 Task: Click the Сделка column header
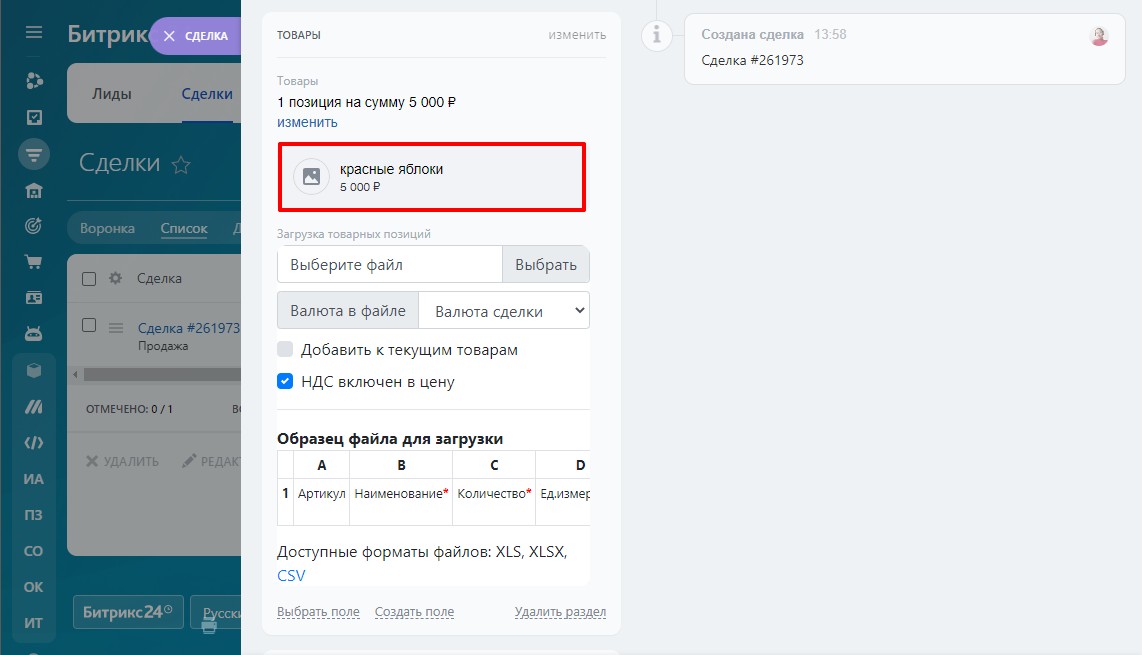[x=160, y=278]
